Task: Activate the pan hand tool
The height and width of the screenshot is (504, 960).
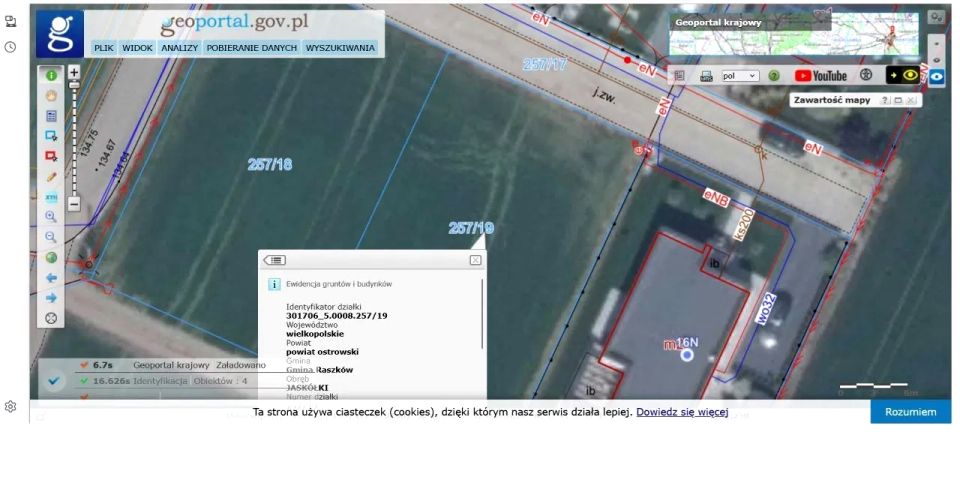Action: 50,95
